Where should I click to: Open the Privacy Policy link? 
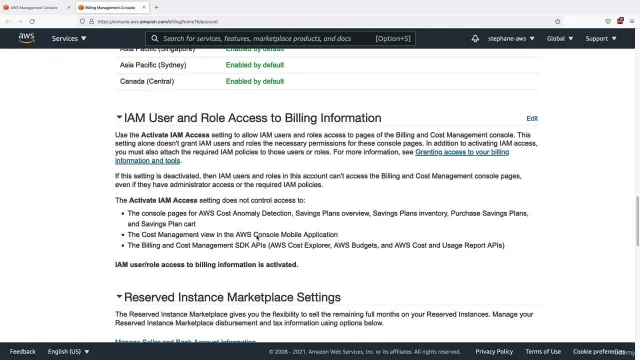tap(494, 351)
